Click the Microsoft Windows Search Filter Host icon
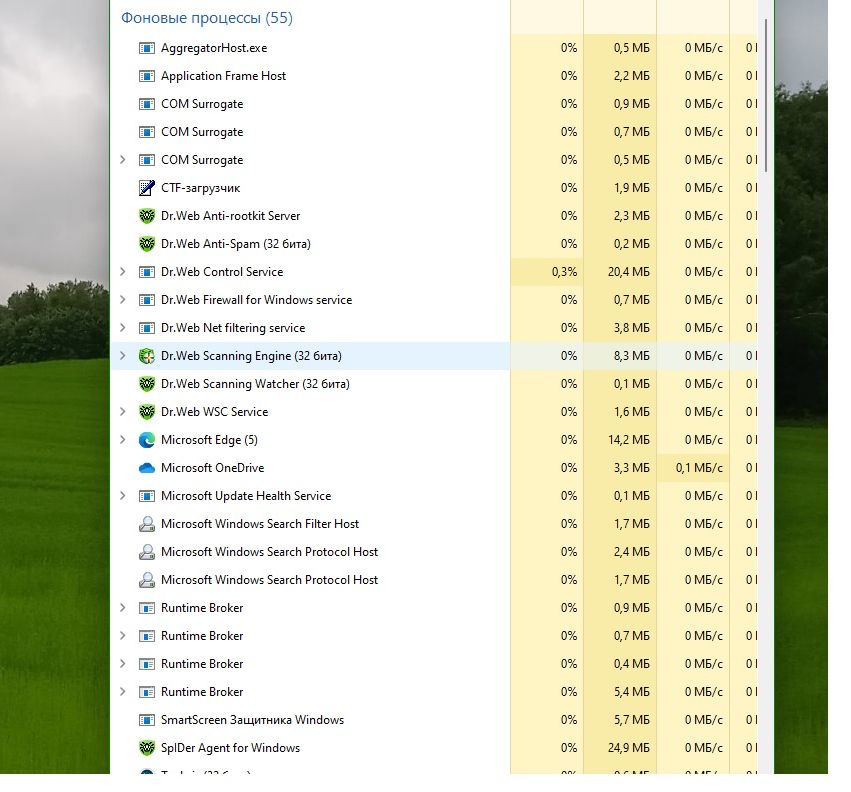851x792 pixels. [x=147, y=524]
